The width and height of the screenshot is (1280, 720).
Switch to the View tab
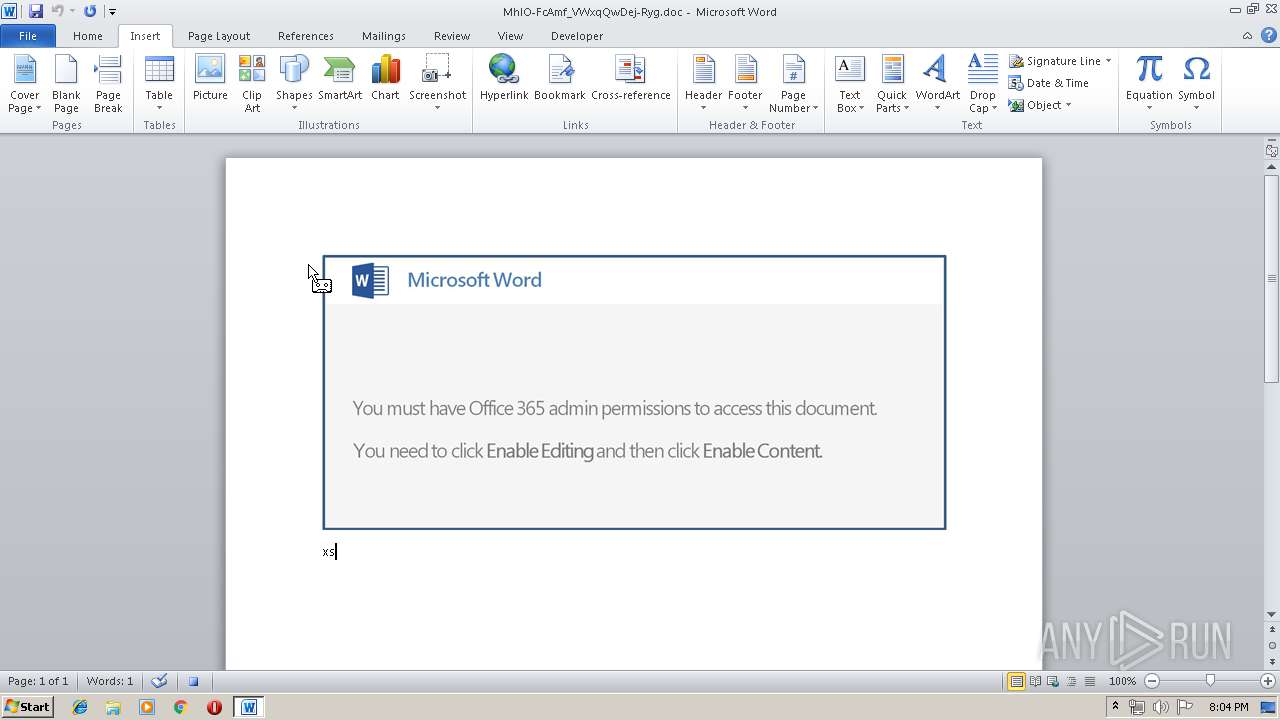[510, 35]
